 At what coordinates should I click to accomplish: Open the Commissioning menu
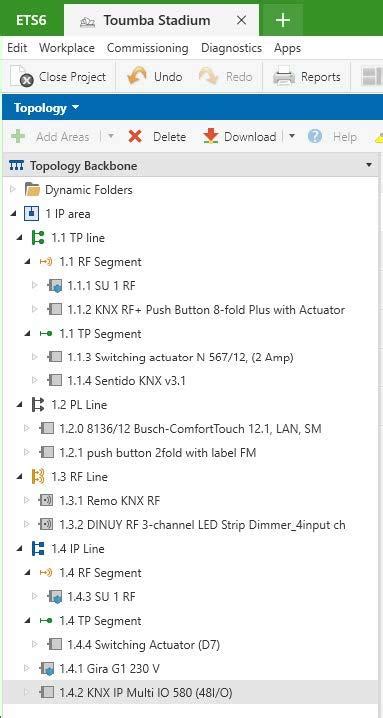click(x=148, y=48)
